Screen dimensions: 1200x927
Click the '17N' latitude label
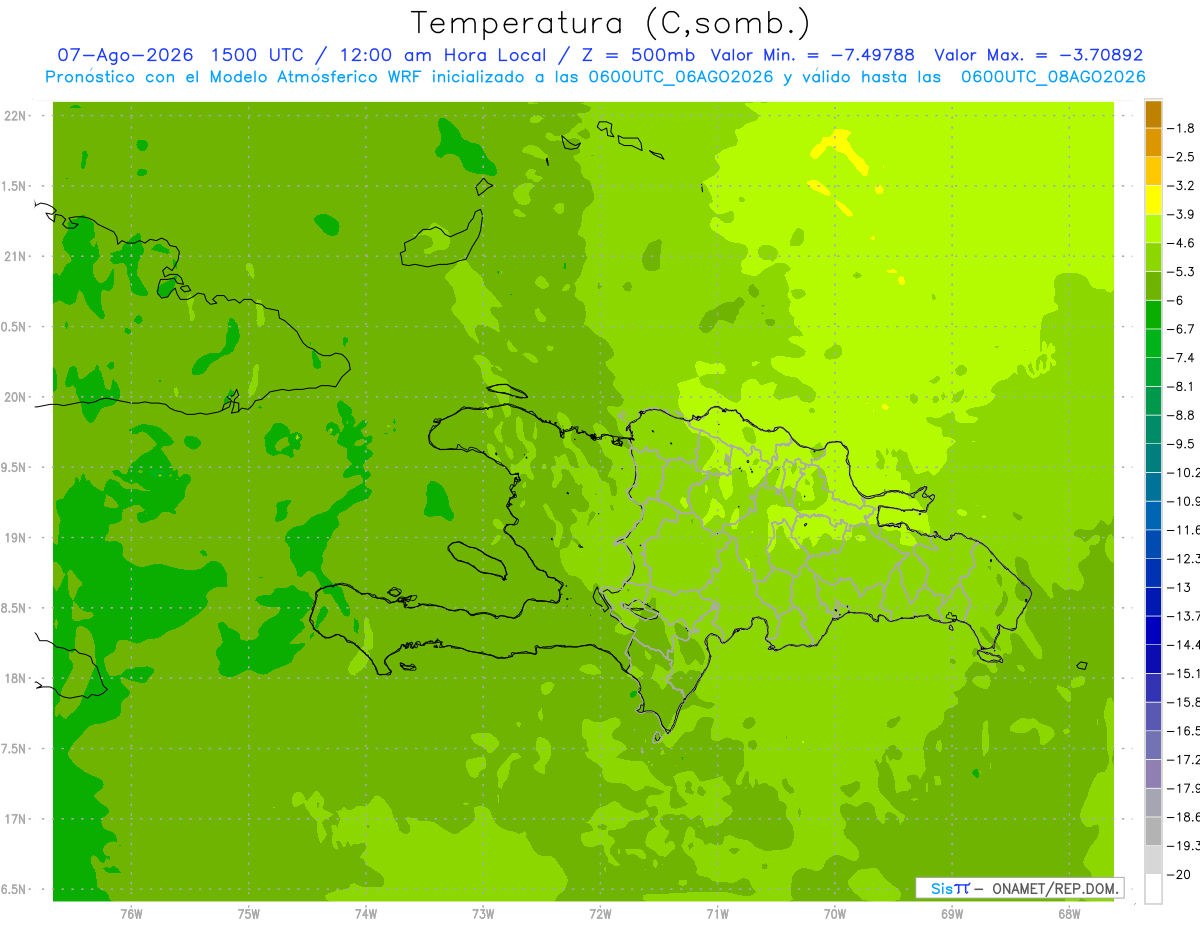point(15,819)
